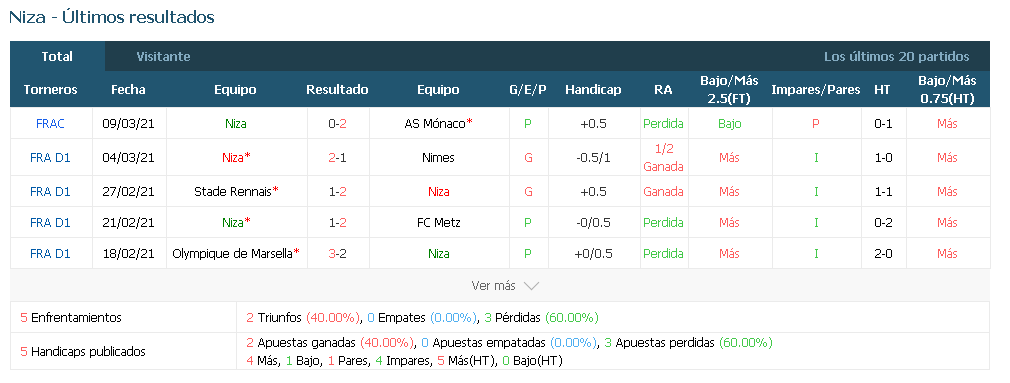Image resolution: width=1010 pixels, height=383 pixels.
Task: Click Nimes team name
Action: click(439, 158)
